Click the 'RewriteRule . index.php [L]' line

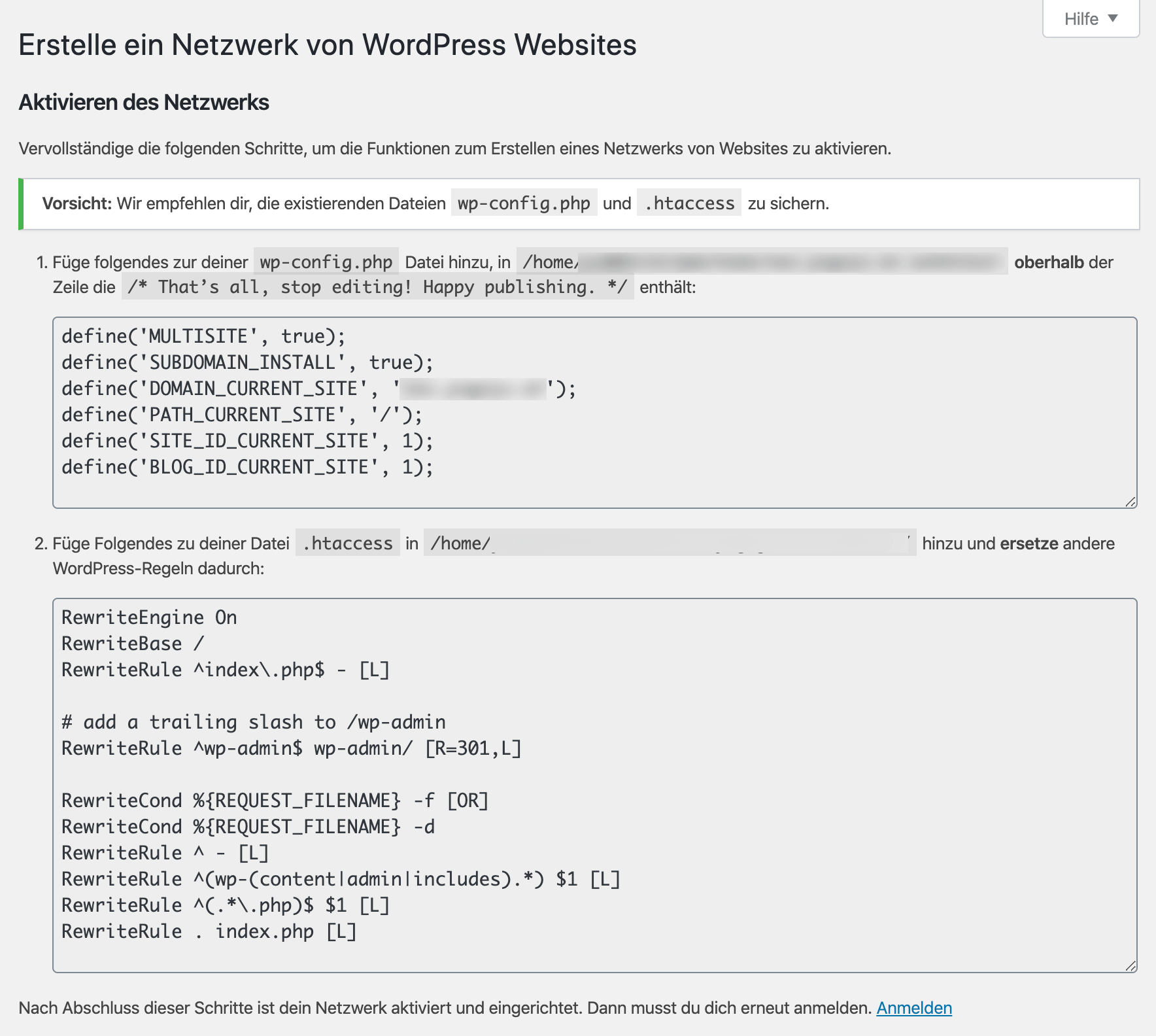click(x=209, y=931)
